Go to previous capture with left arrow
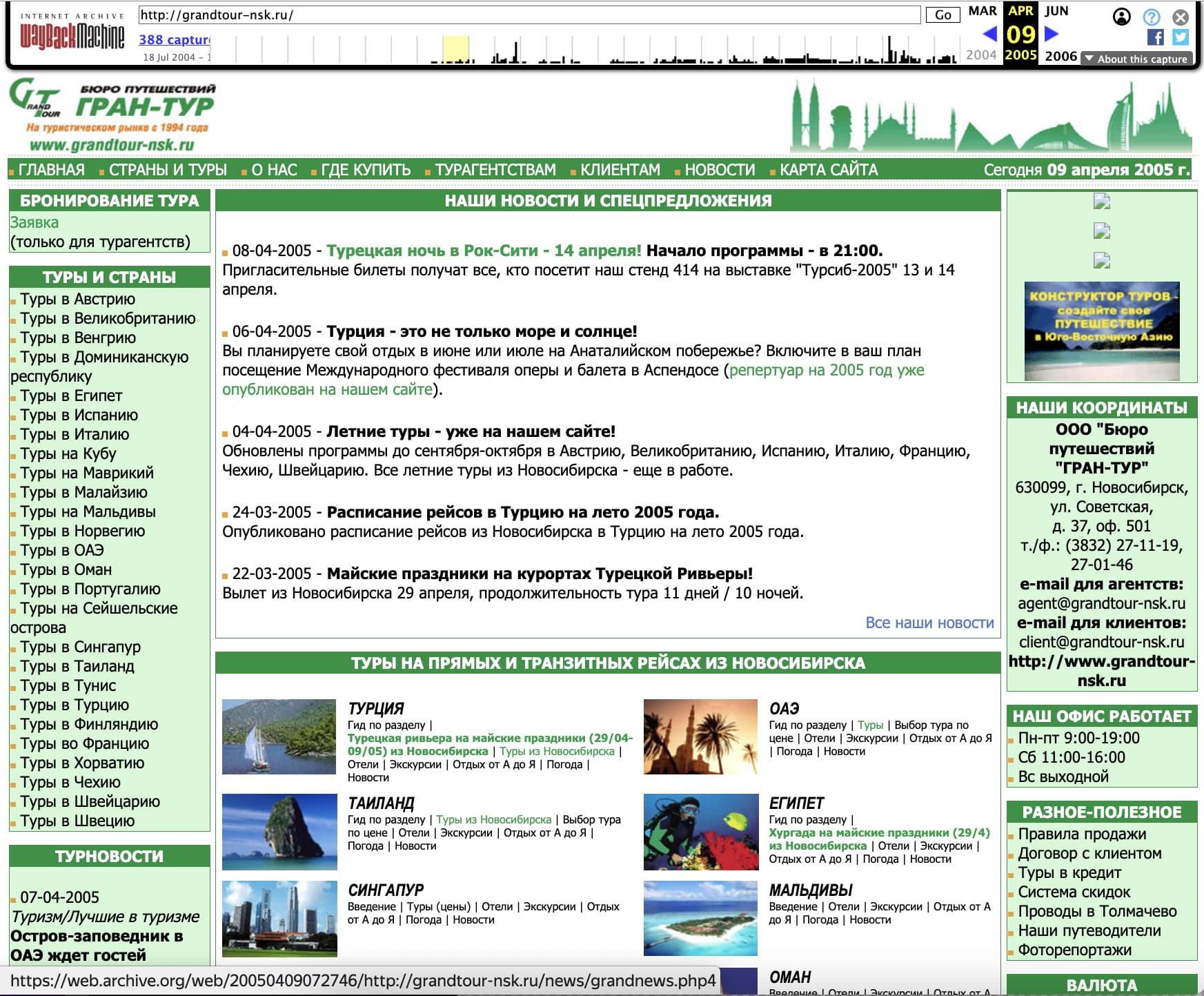Screen dimensions: 1204x996 pyautogui.click(x=989, y=33)
